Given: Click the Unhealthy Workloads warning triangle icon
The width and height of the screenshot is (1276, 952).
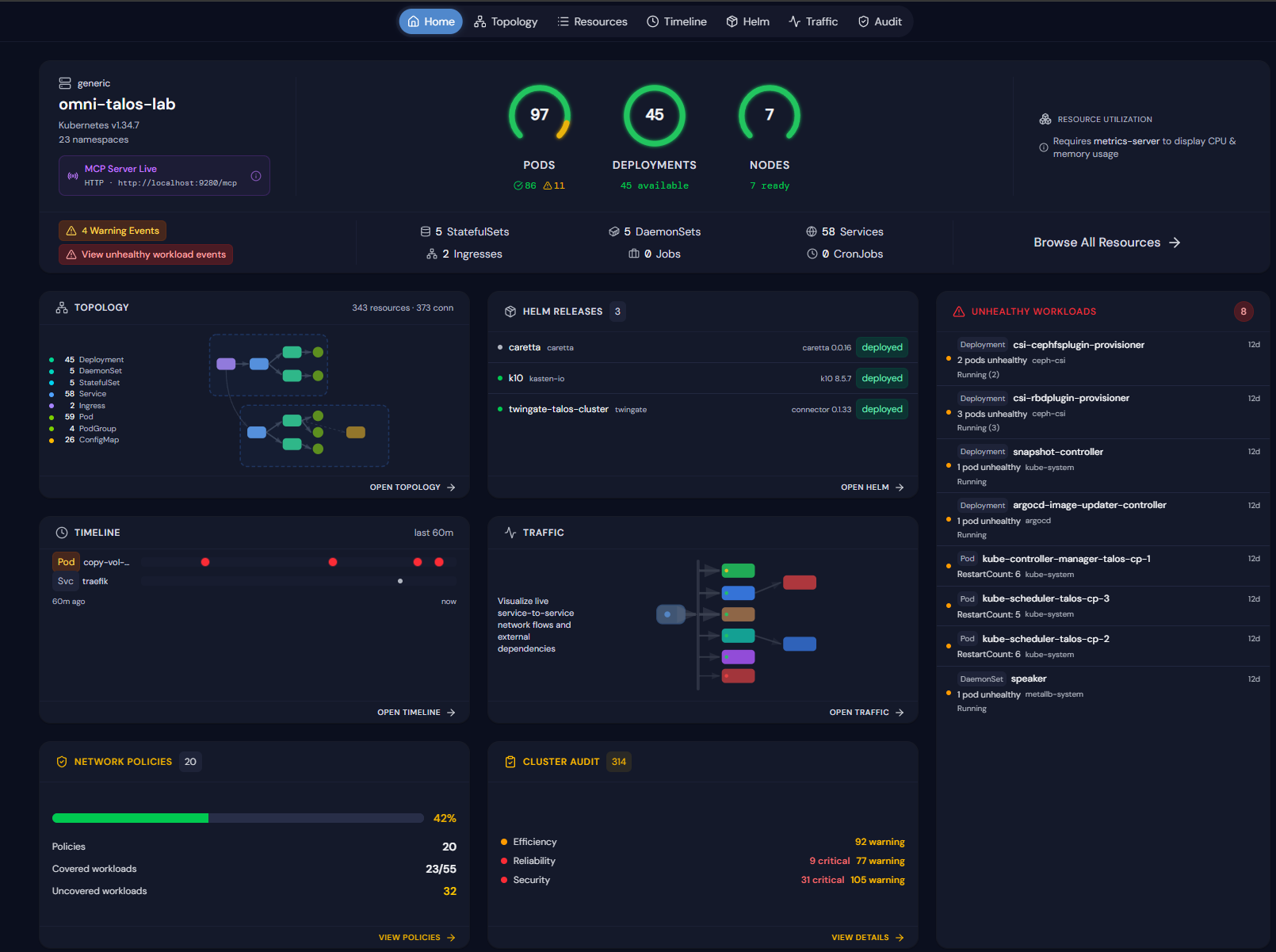Looking at the screenshot, I should click(959, 312).
